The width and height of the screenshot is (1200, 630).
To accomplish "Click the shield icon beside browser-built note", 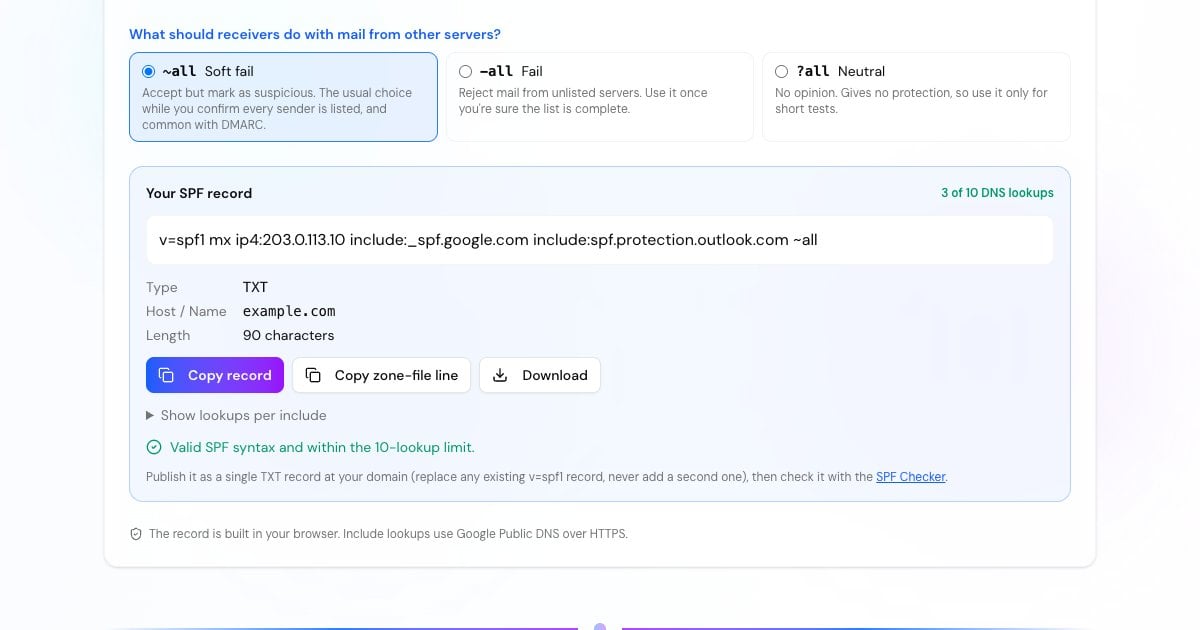I will (x=136, y=534).
